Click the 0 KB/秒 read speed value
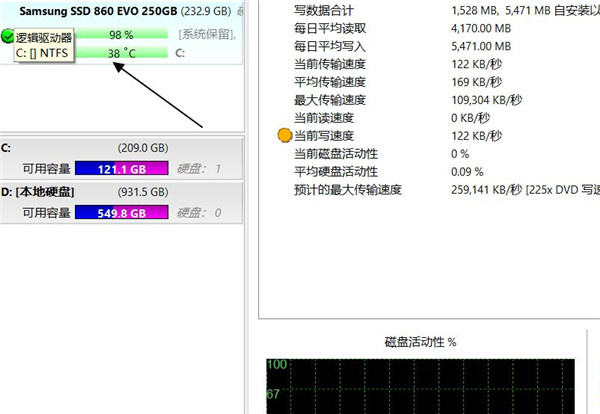Viewport: 600px width, 414px height. tap(470, 118)
